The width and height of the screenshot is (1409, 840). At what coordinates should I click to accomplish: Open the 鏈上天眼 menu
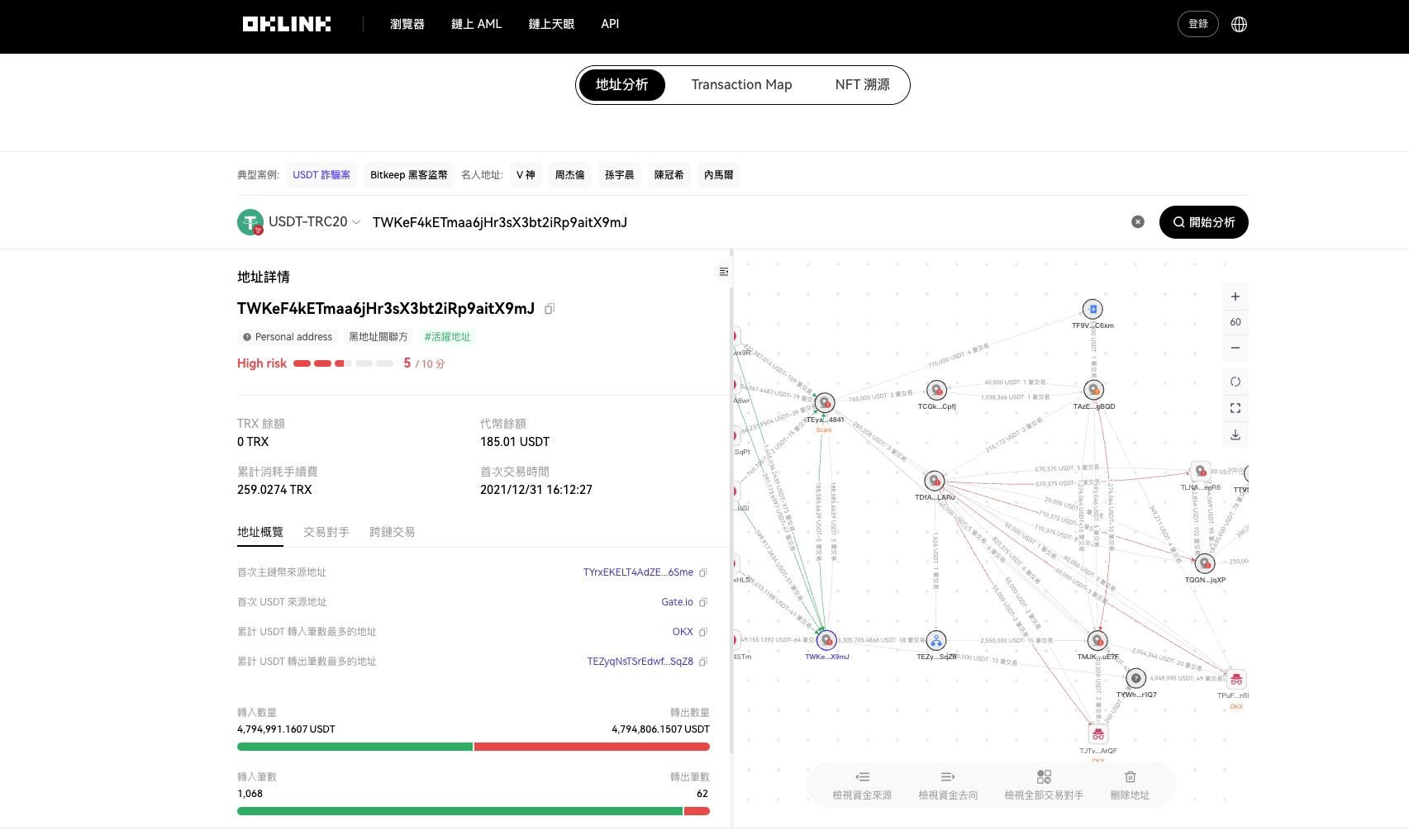coord(551,24)
